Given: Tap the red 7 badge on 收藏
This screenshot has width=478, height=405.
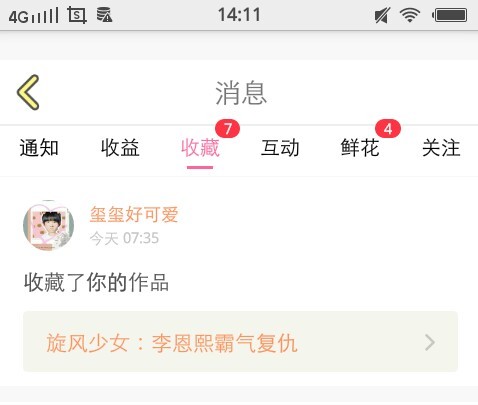Looking at the screenshot, I should [x=228, y=129].
